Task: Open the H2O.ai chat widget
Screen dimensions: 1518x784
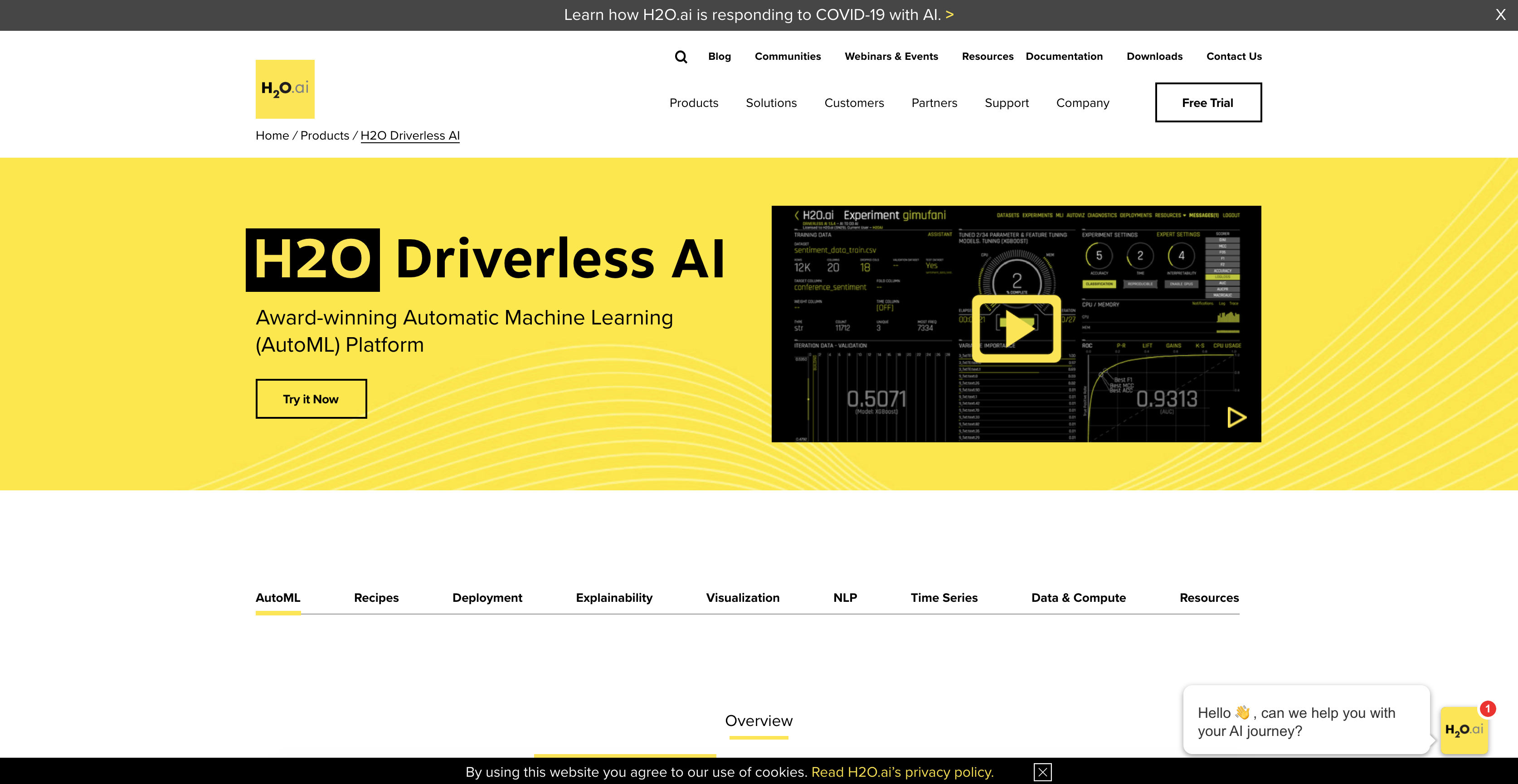Action: [1464, 731]
